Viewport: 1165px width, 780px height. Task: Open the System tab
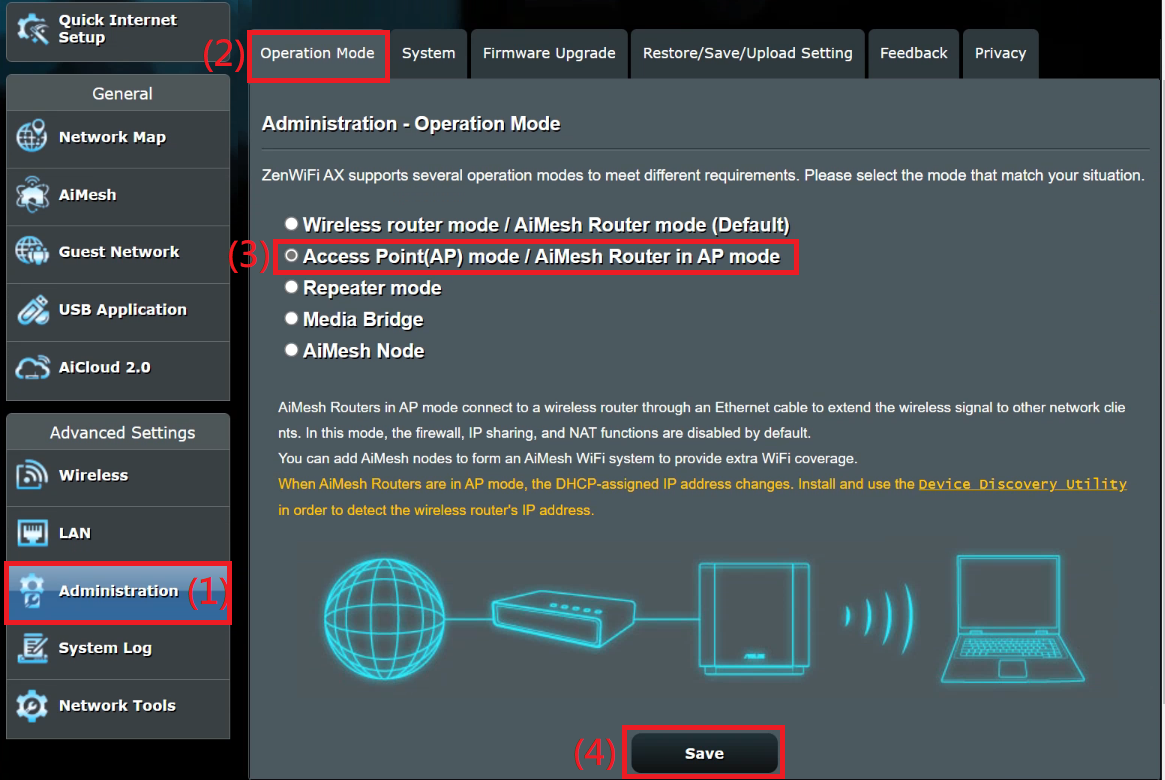tap(429, 53)
